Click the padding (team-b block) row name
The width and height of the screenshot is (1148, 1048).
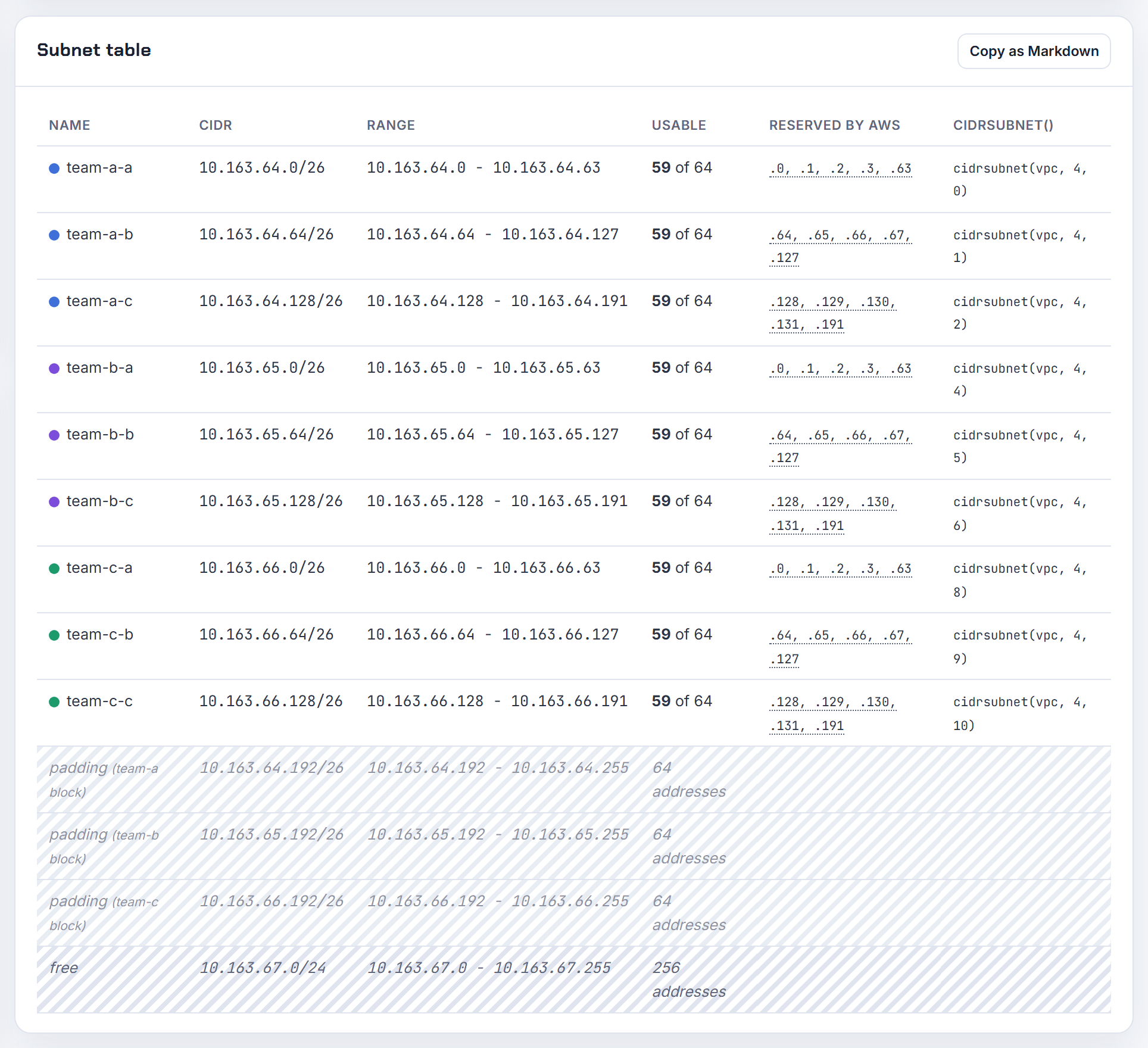104,846
